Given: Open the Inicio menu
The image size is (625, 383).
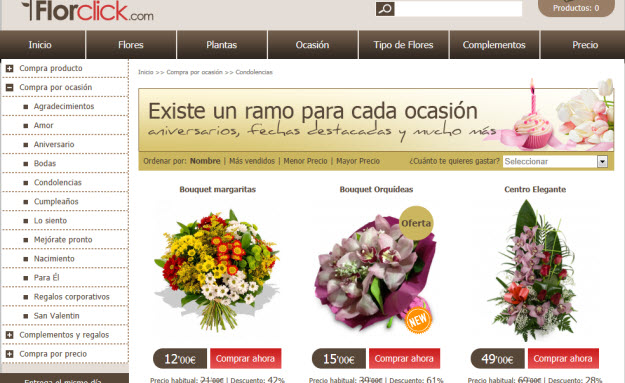Looking at the screenshot, I should click(43, 45).
